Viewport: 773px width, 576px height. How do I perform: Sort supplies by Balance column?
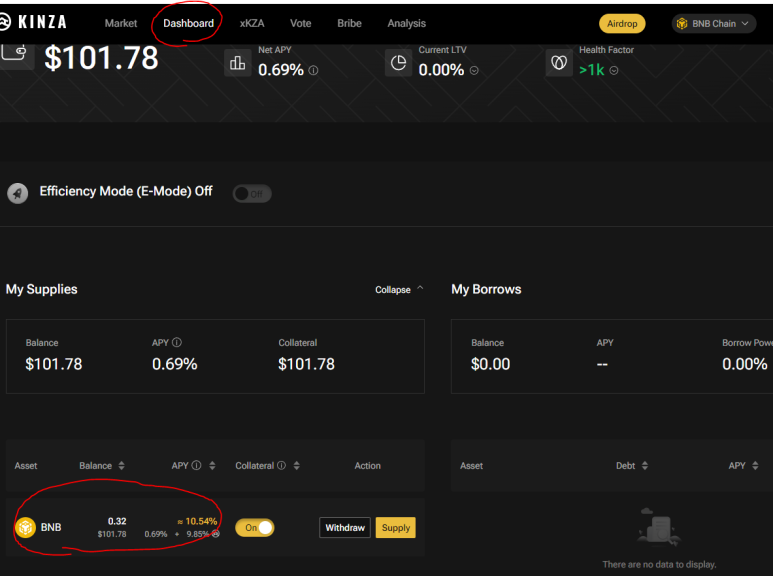(121, 466)
